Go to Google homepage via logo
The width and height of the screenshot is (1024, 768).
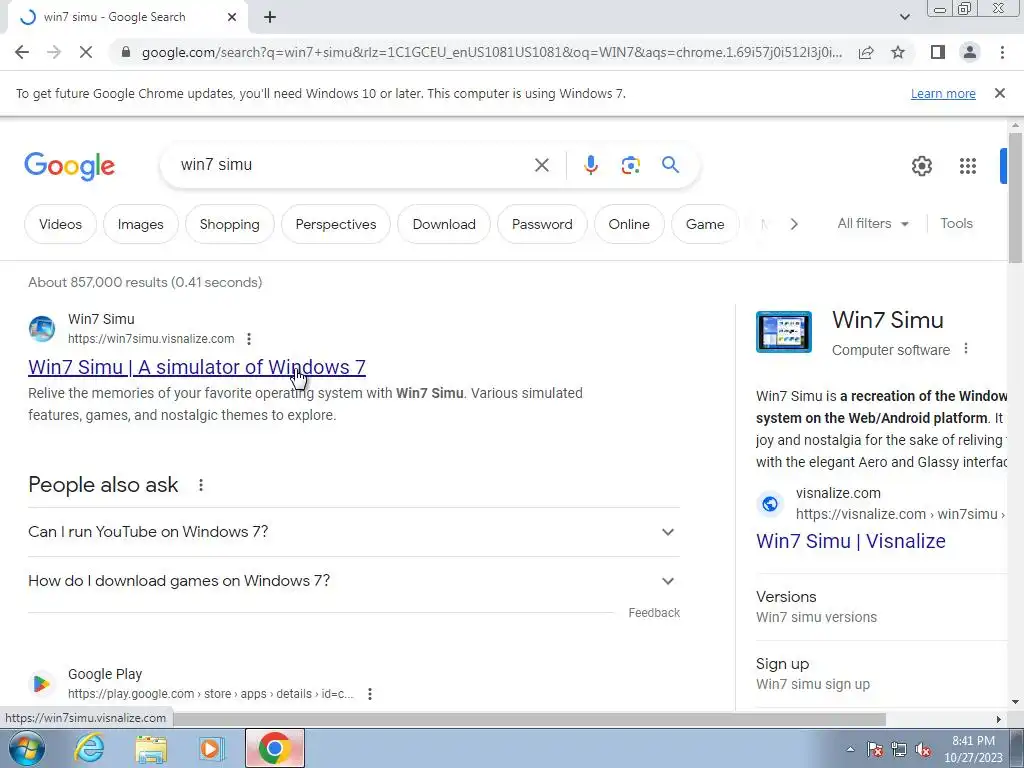point(69,166)
